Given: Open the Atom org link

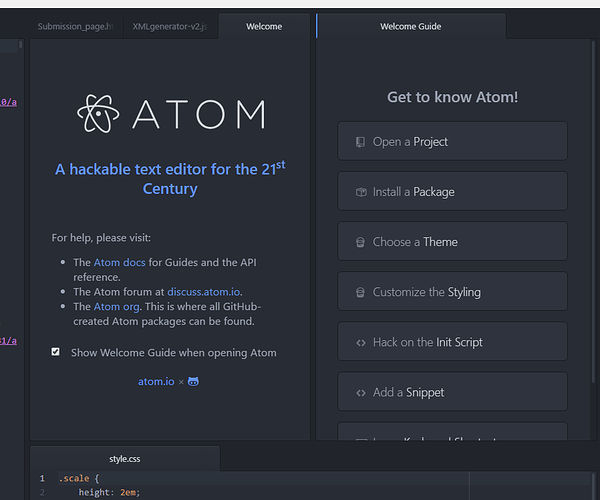Looking at the screenshot, I should [x=116, y=307].
